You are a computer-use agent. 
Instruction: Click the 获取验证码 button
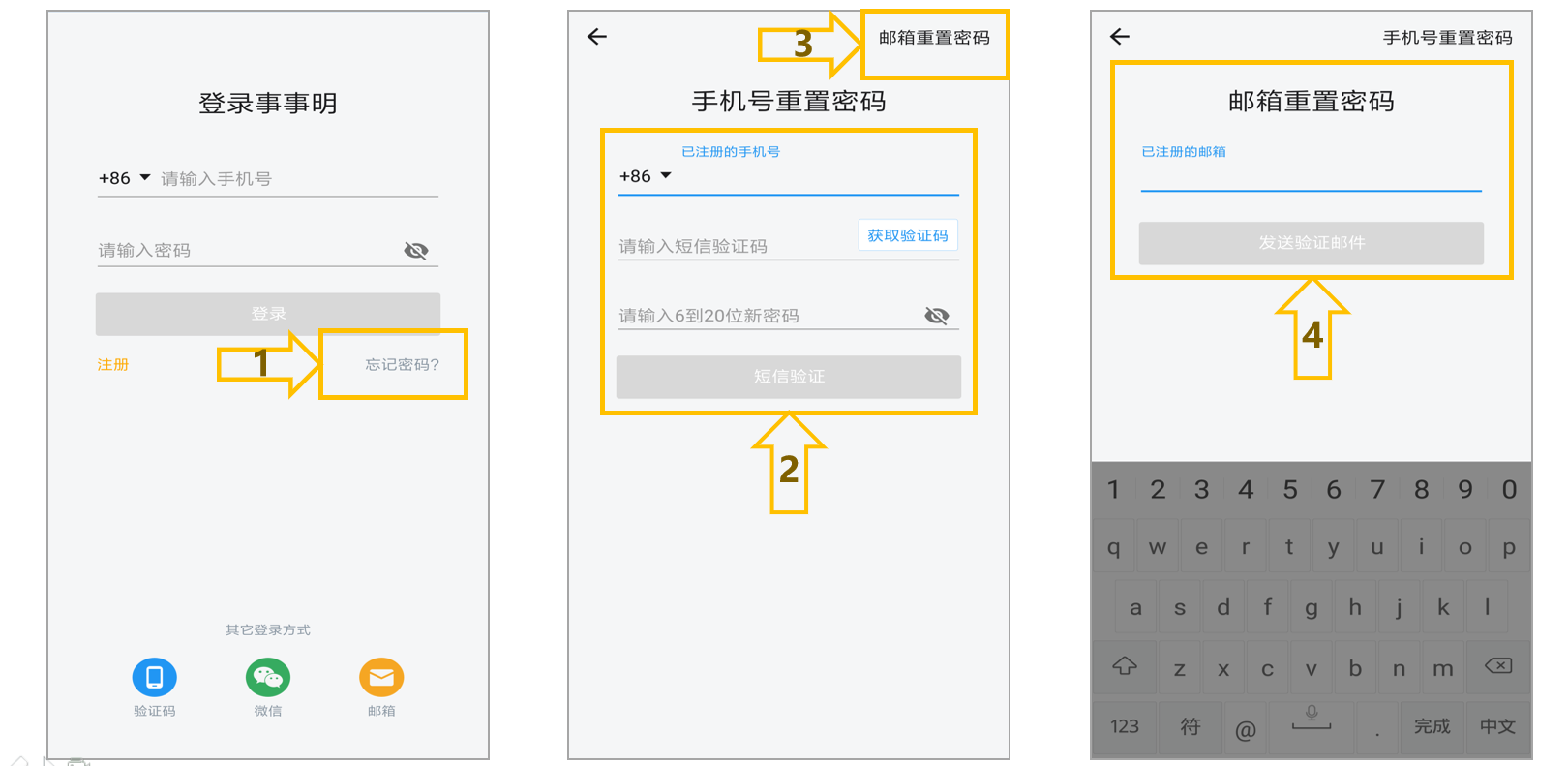[x=908, y=235]
